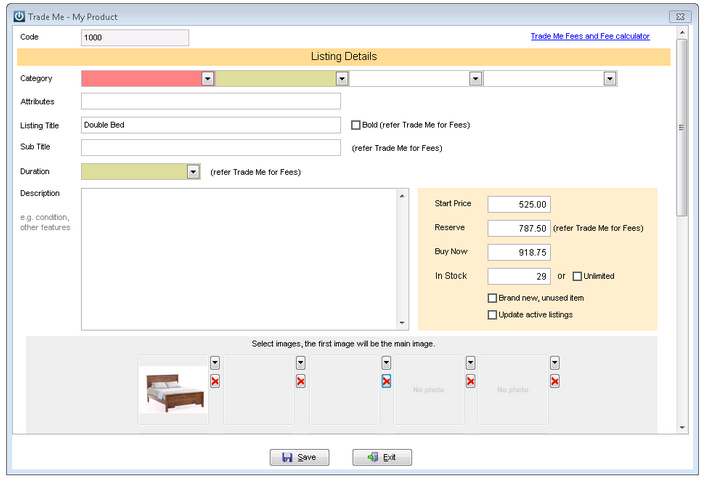Click the Attributes input field
The image size is (702, 478).
click(x=211, y=101)
